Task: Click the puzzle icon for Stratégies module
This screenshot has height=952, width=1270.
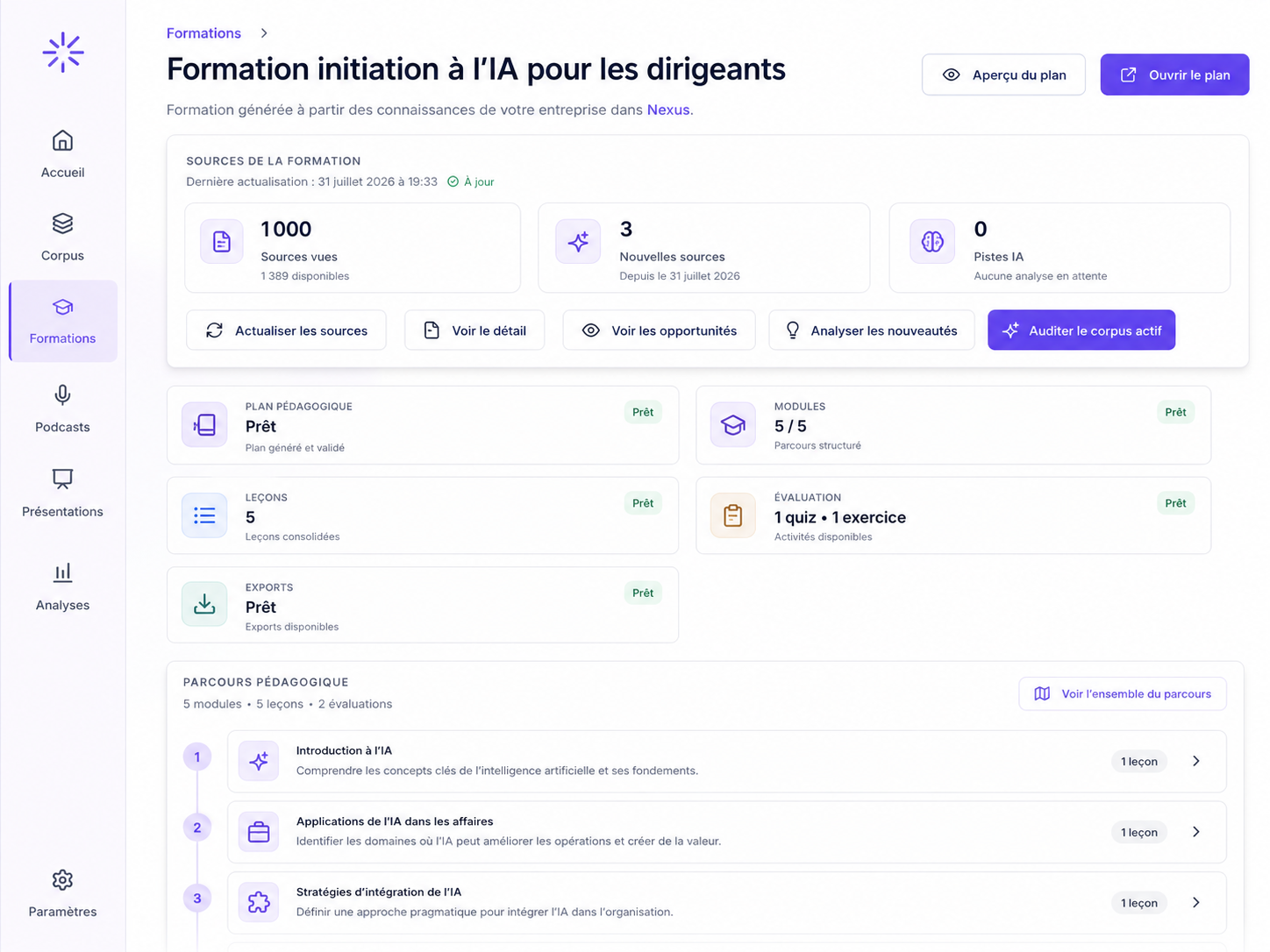Action: [259, 902]
